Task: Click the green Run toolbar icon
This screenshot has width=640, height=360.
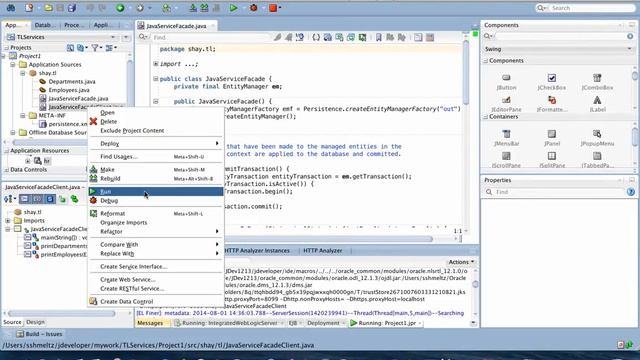Action: coord(233,8)
